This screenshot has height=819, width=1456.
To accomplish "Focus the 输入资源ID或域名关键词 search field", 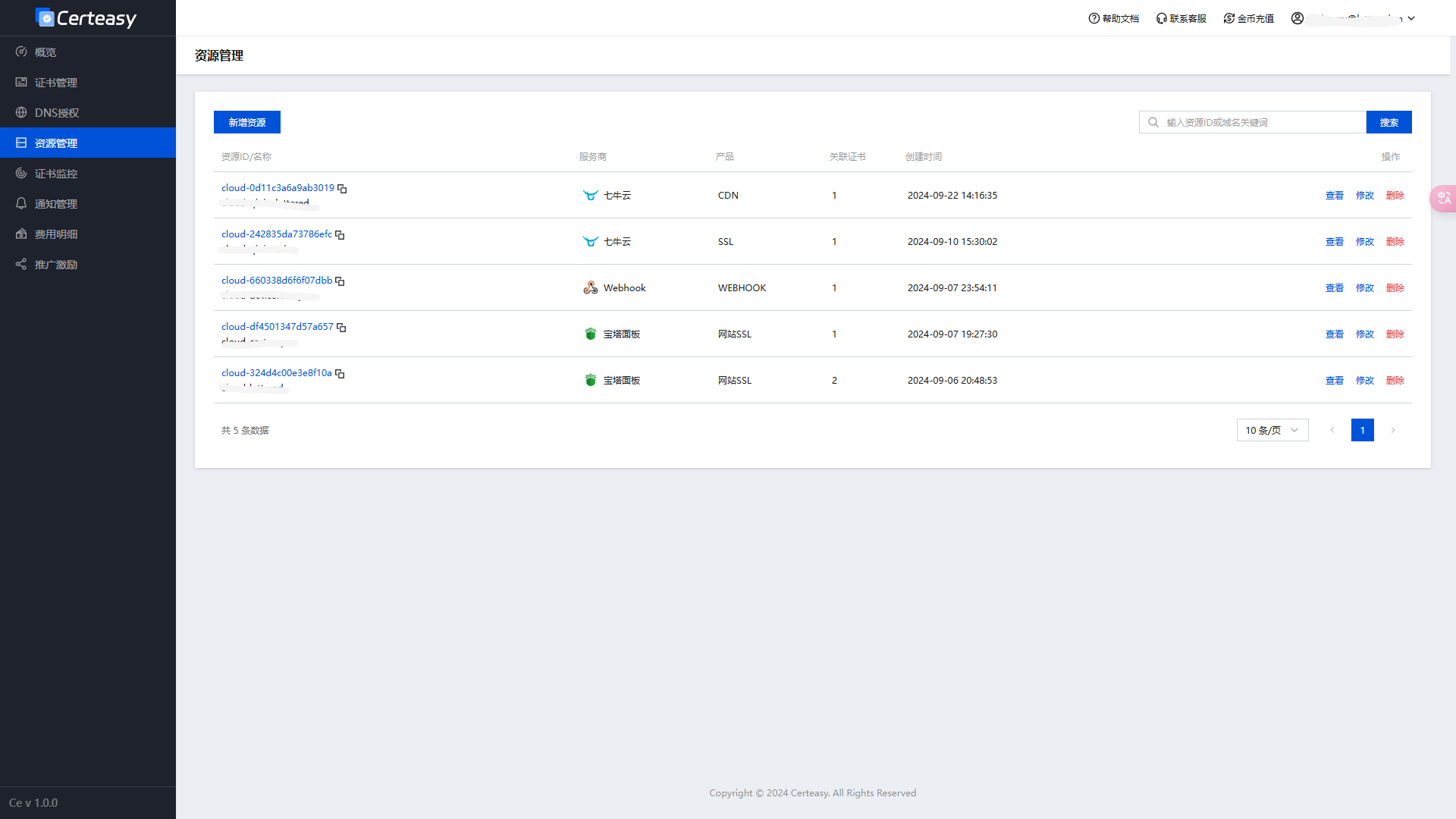I will point(1253,122).
